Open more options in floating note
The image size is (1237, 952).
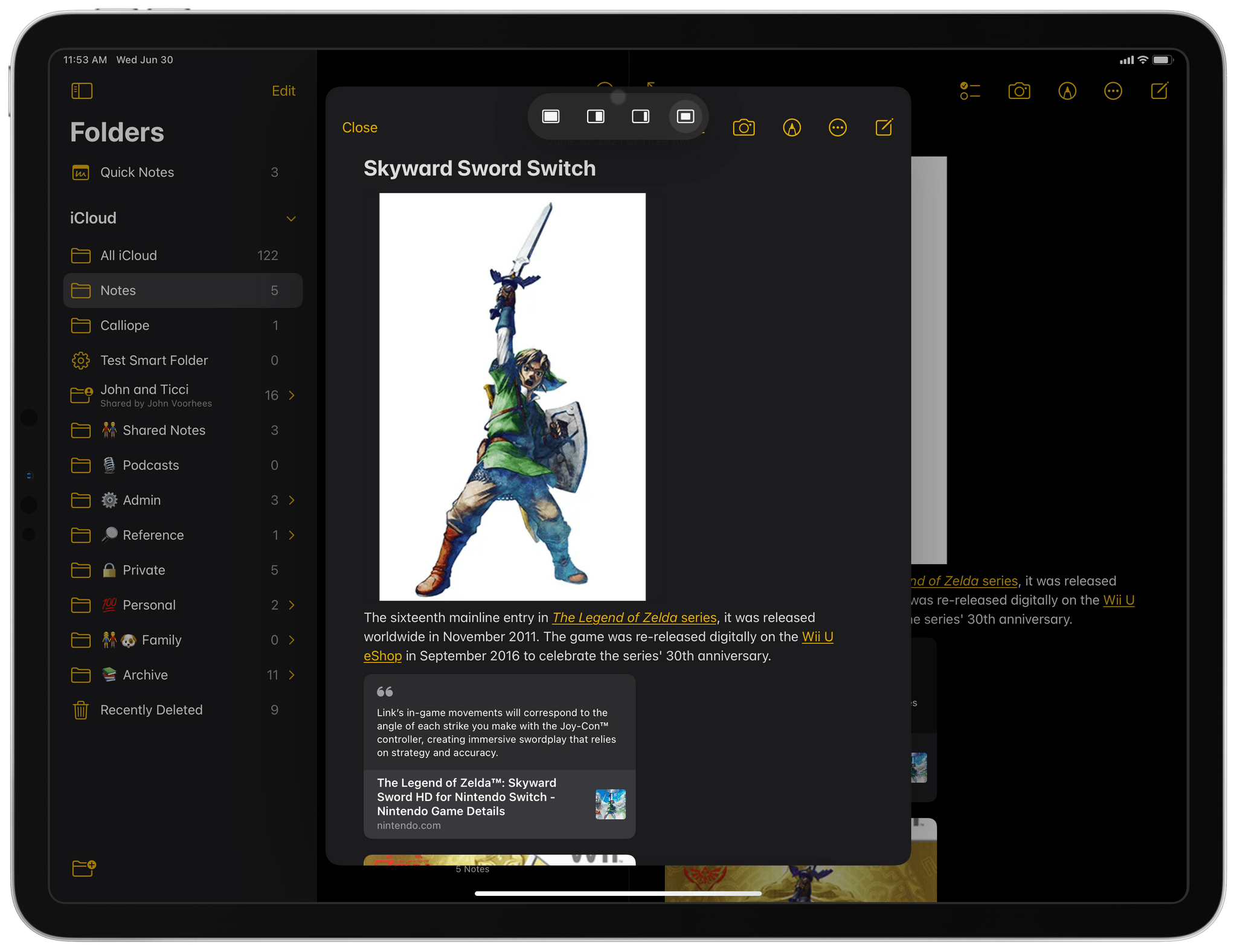click(x=838, y=127)
